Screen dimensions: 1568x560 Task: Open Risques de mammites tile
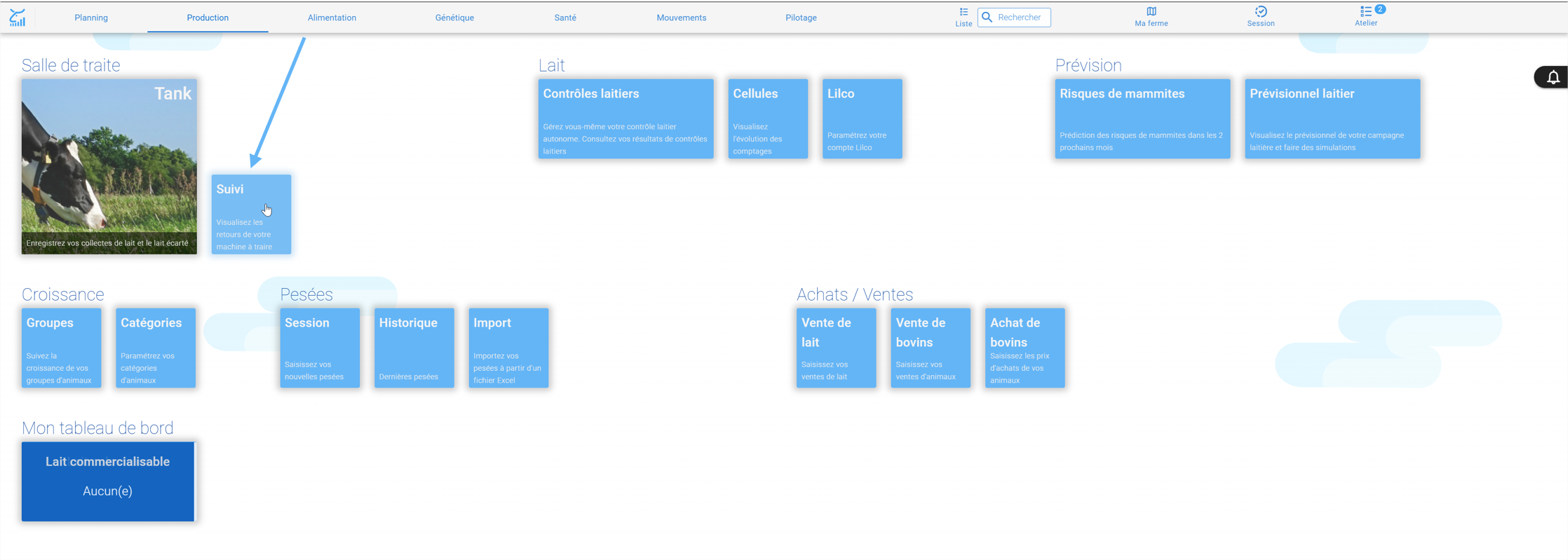click(1142, 118)
